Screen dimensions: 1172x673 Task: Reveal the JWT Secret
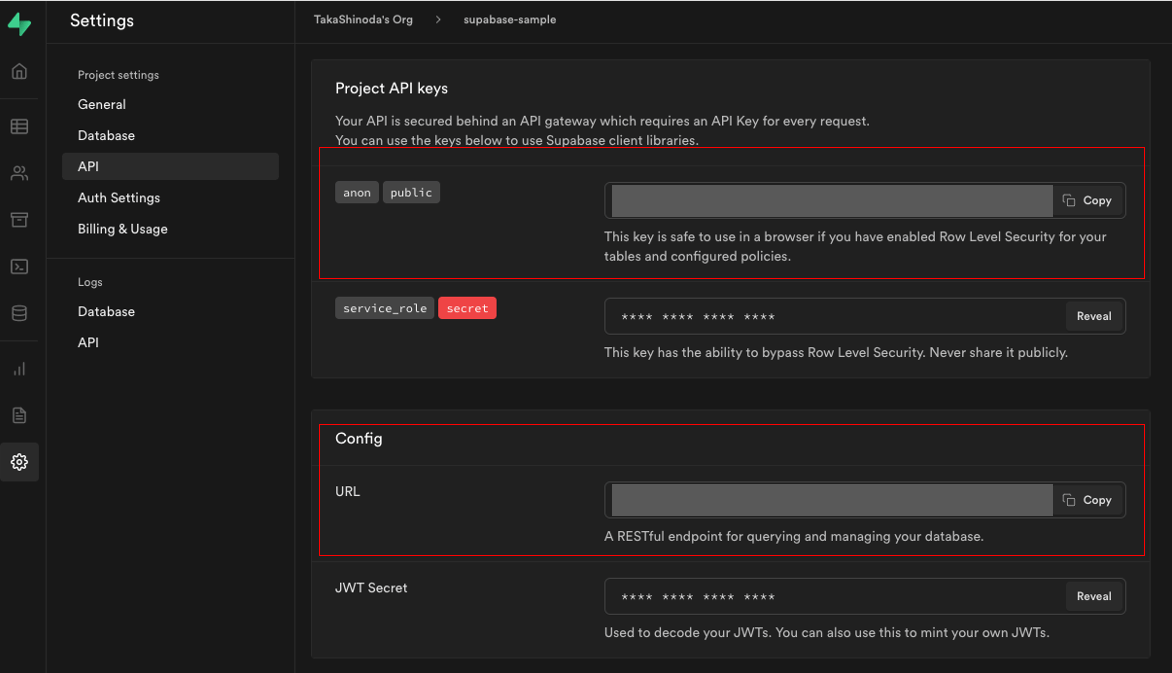point(1094,597)
